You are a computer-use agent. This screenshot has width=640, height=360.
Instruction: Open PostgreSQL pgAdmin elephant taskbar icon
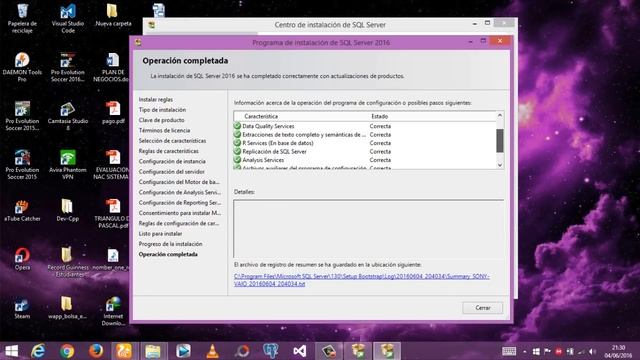point(271,351)
